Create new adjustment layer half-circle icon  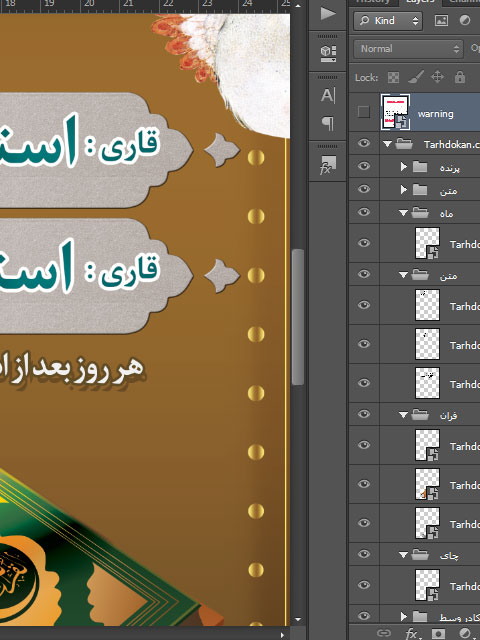(465, 633)
